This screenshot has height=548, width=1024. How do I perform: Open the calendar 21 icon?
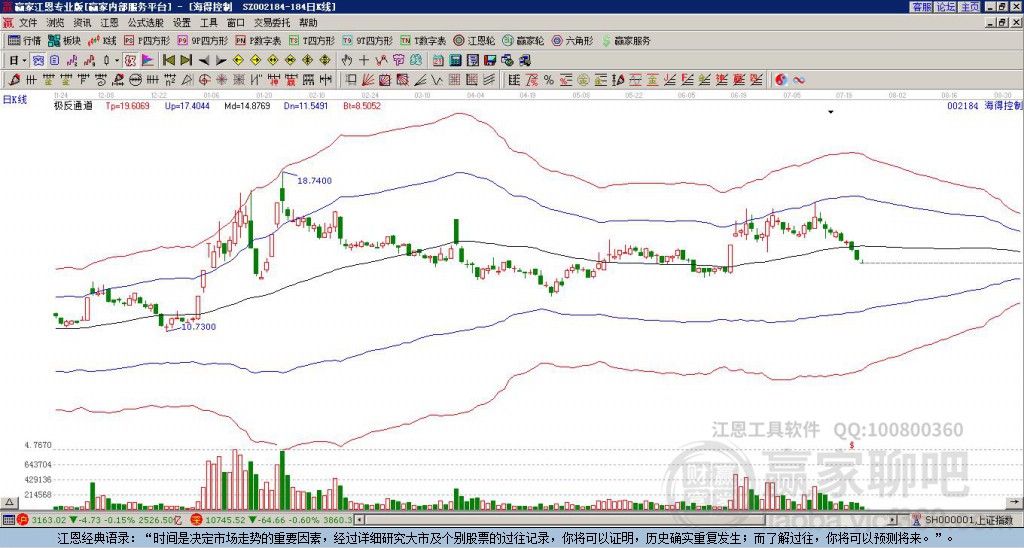tap(438, 61)
